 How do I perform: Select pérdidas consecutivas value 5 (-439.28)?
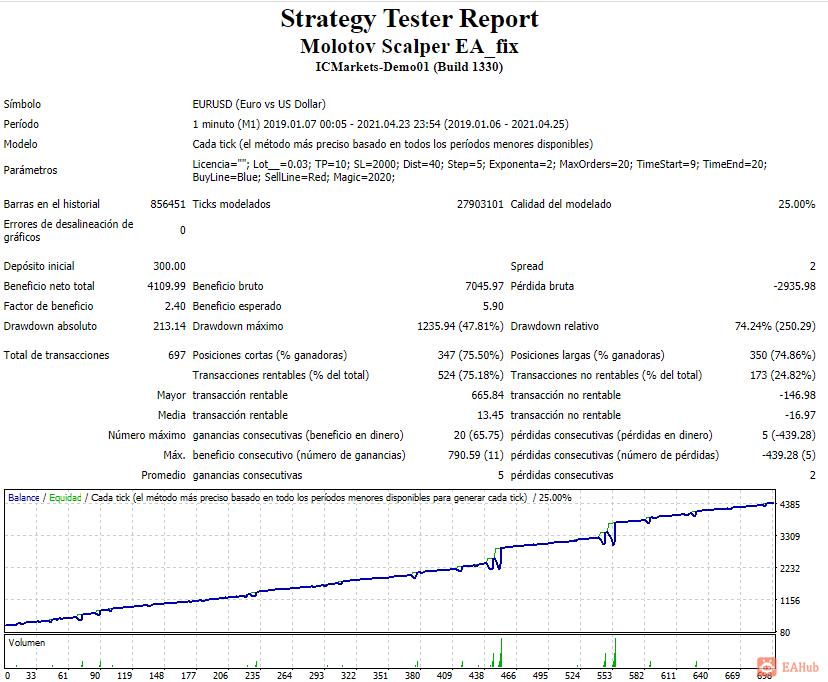tap(788, 435)
